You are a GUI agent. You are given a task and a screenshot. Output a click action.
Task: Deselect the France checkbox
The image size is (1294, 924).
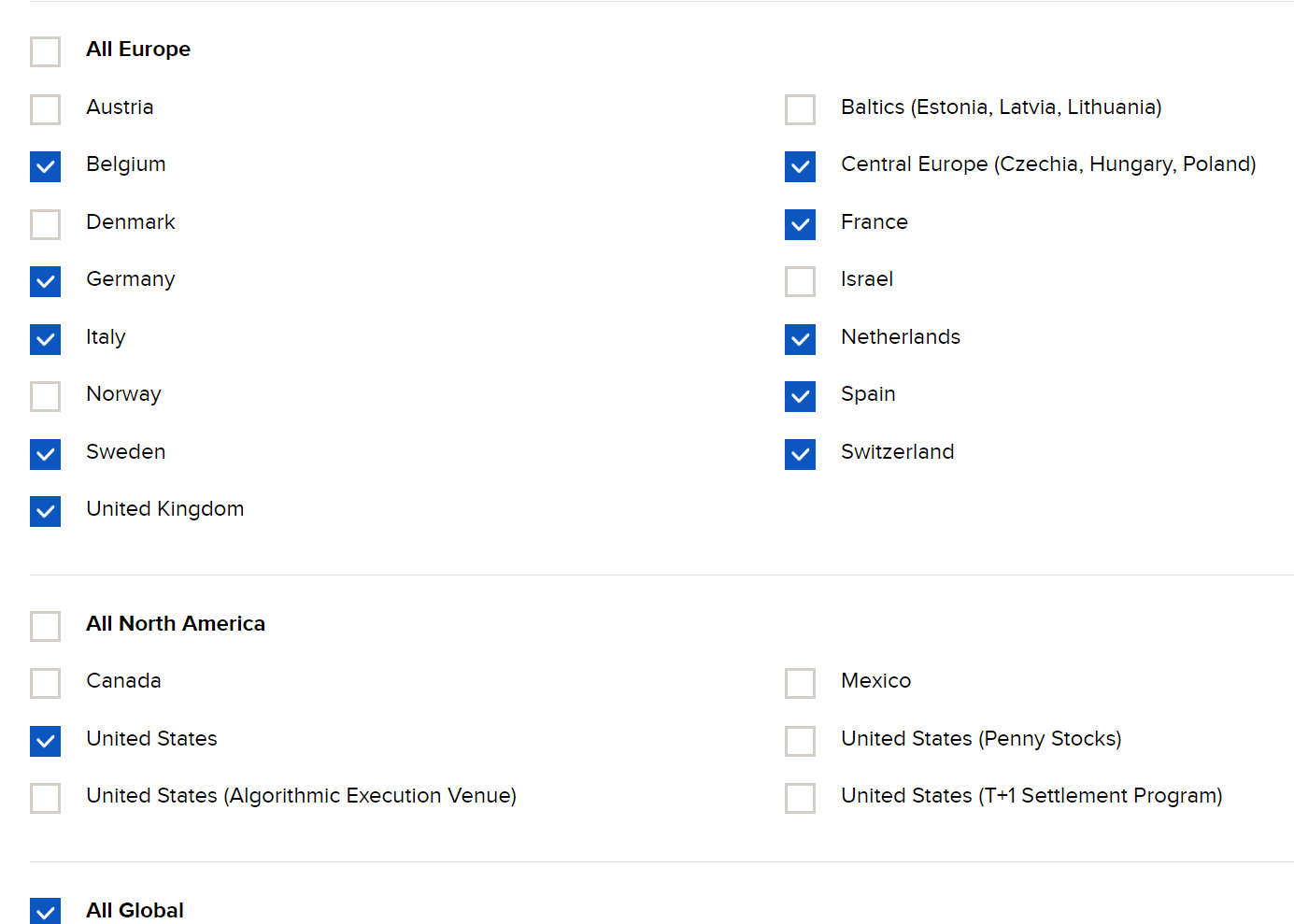click(800, 224)
